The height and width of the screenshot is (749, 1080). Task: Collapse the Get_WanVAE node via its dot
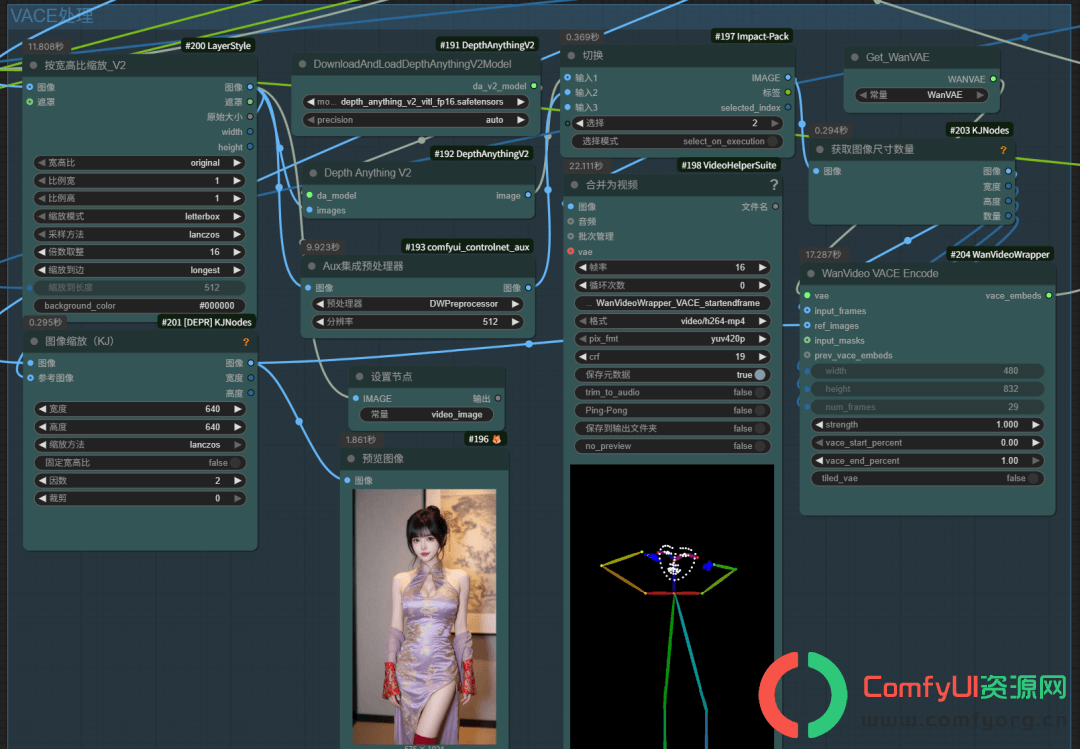[855, 57]
